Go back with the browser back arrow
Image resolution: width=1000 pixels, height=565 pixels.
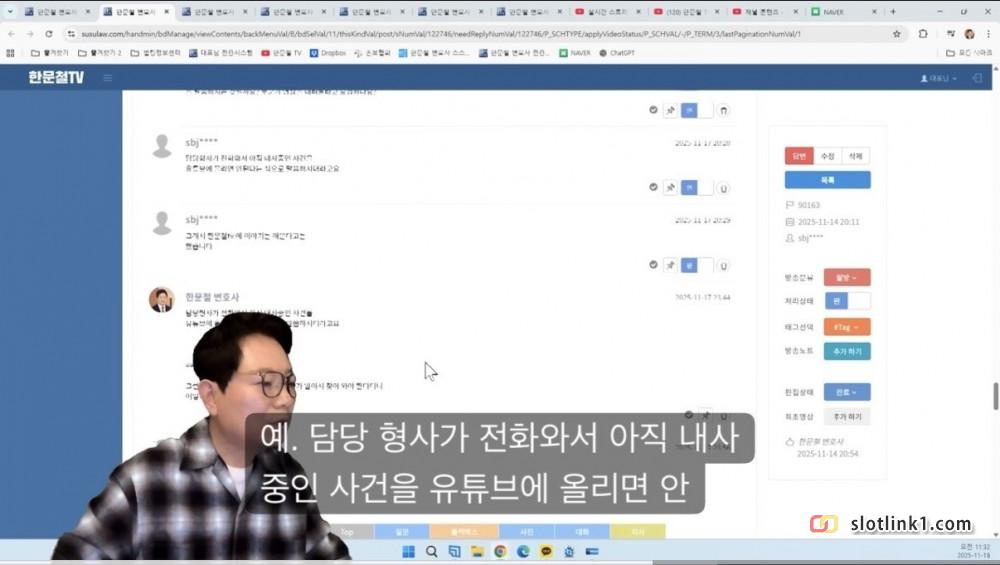(11, 34)
